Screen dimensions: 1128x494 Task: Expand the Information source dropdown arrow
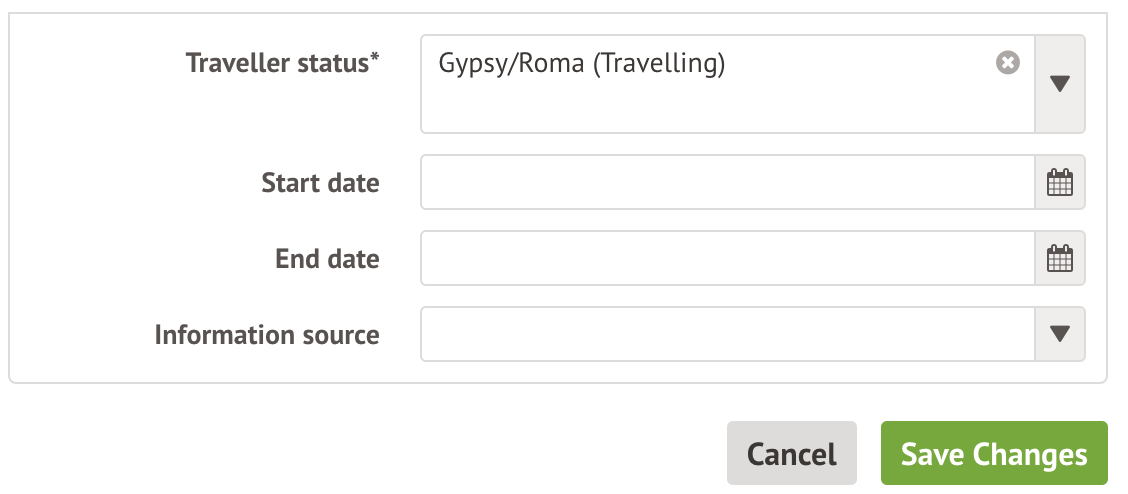click(1060, 334)
